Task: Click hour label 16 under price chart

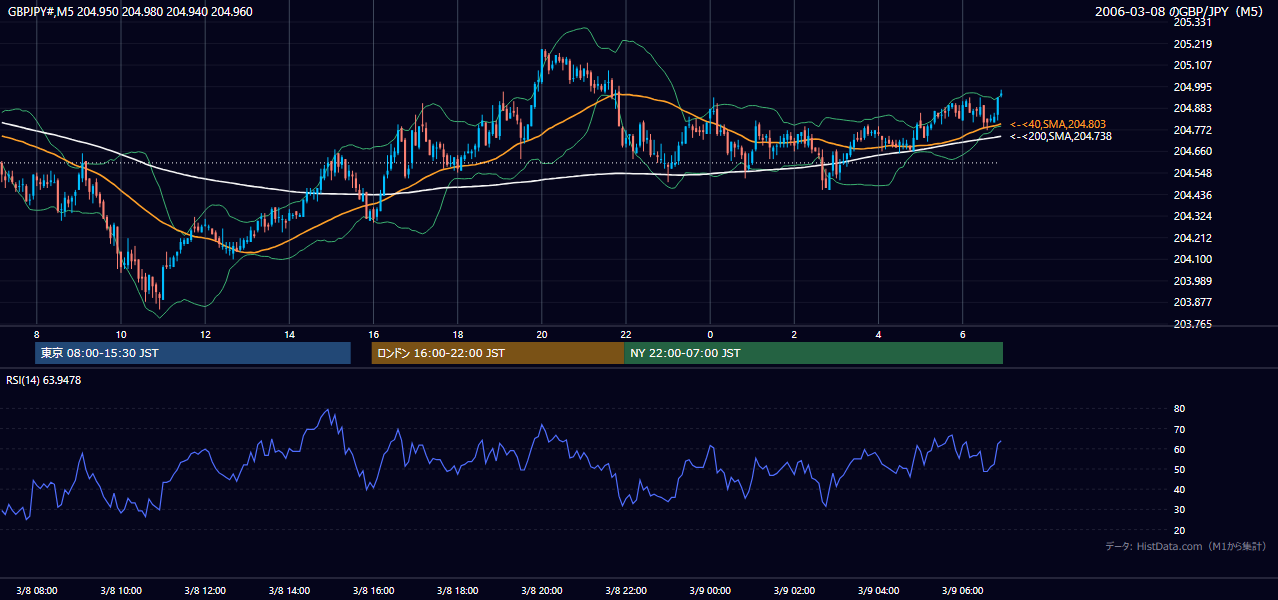Action: [x=373, y=334]
